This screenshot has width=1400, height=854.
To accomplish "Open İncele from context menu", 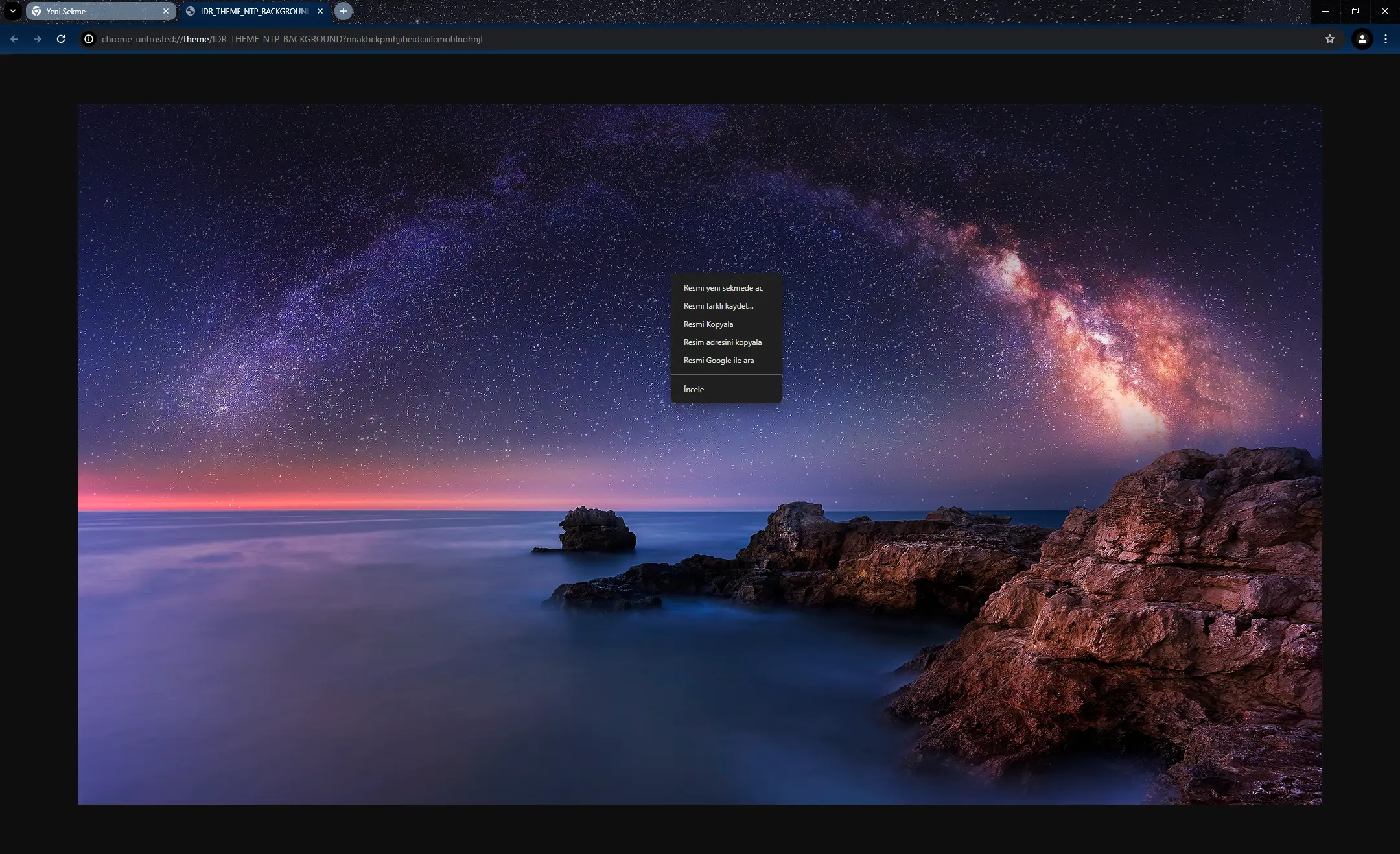I will [x=726, y=390].
